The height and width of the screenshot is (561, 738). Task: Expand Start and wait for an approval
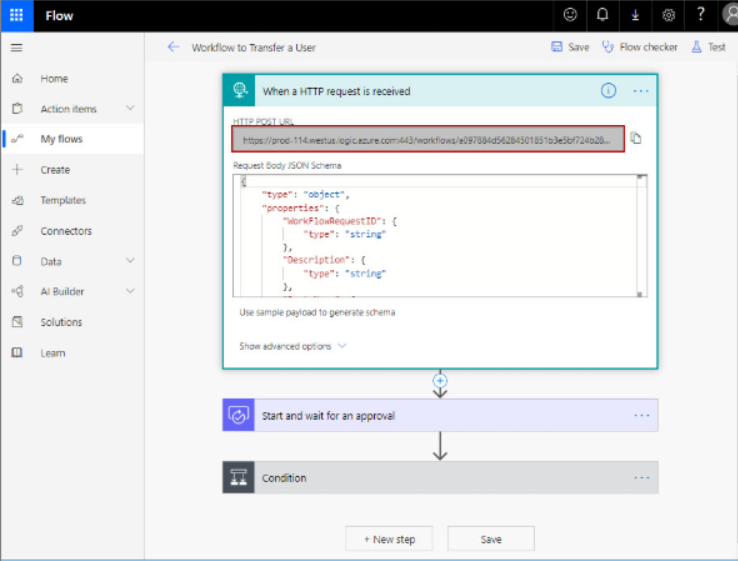click(x=441, y=415)
